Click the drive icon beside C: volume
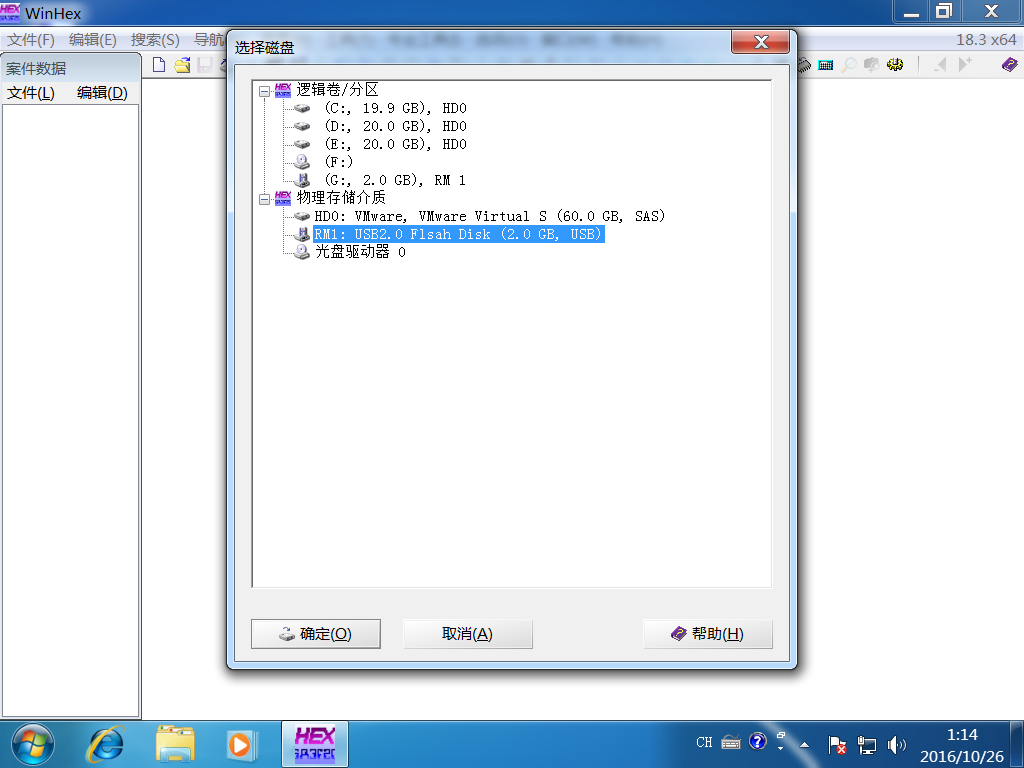The width and height of the screenshot is (1024, 768). coord(302,108)
